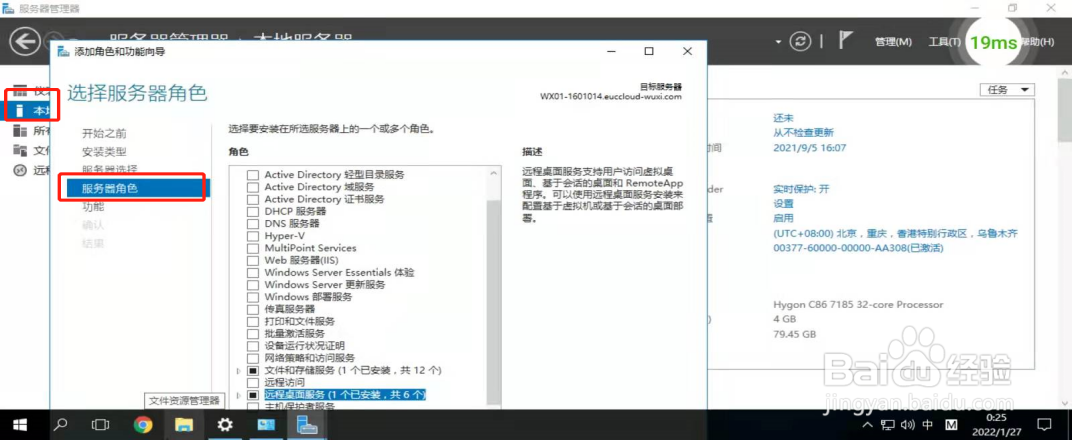The image size is (1073, 441).
Task: Show hidden tray icons chevron
Action: pos(868,425)
